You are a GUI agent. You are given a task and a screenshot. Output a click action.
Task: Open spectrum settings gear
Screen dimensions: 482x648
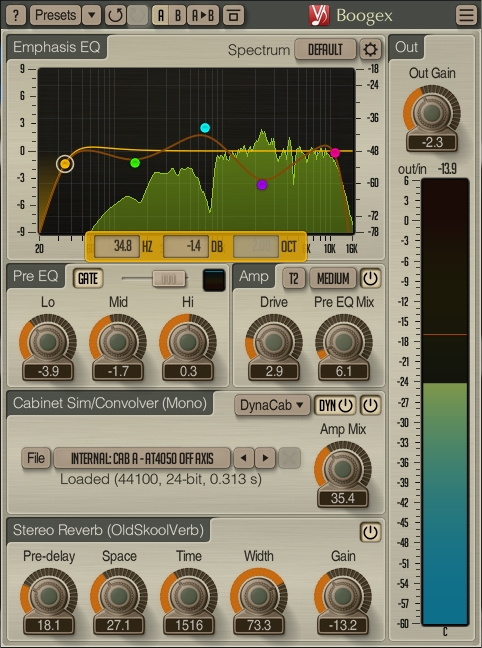pos(370,50)
